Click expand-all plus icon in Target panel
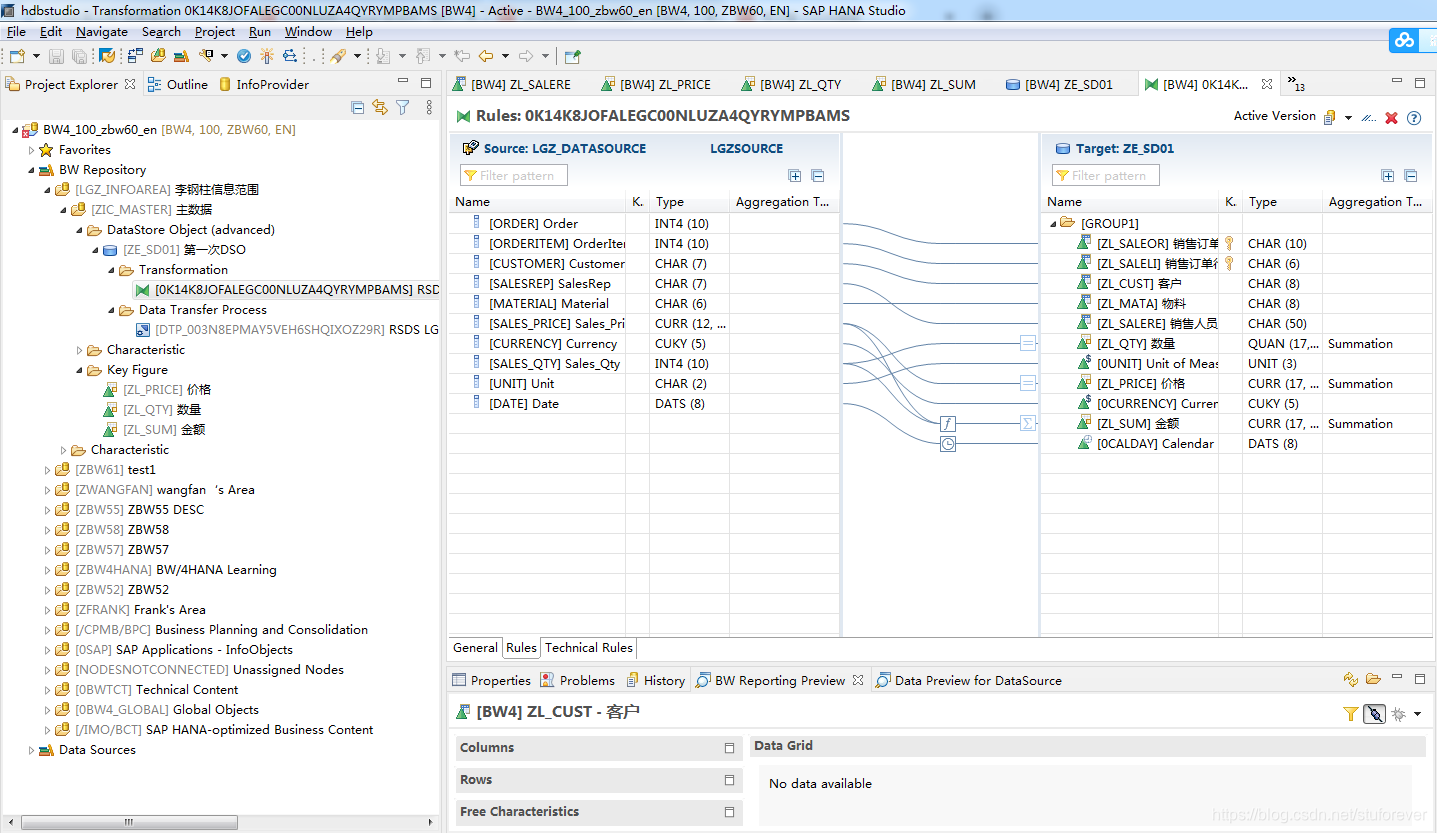This screenshot has width=1437, height=833. pyautogui.click(x=1388, y=176)
